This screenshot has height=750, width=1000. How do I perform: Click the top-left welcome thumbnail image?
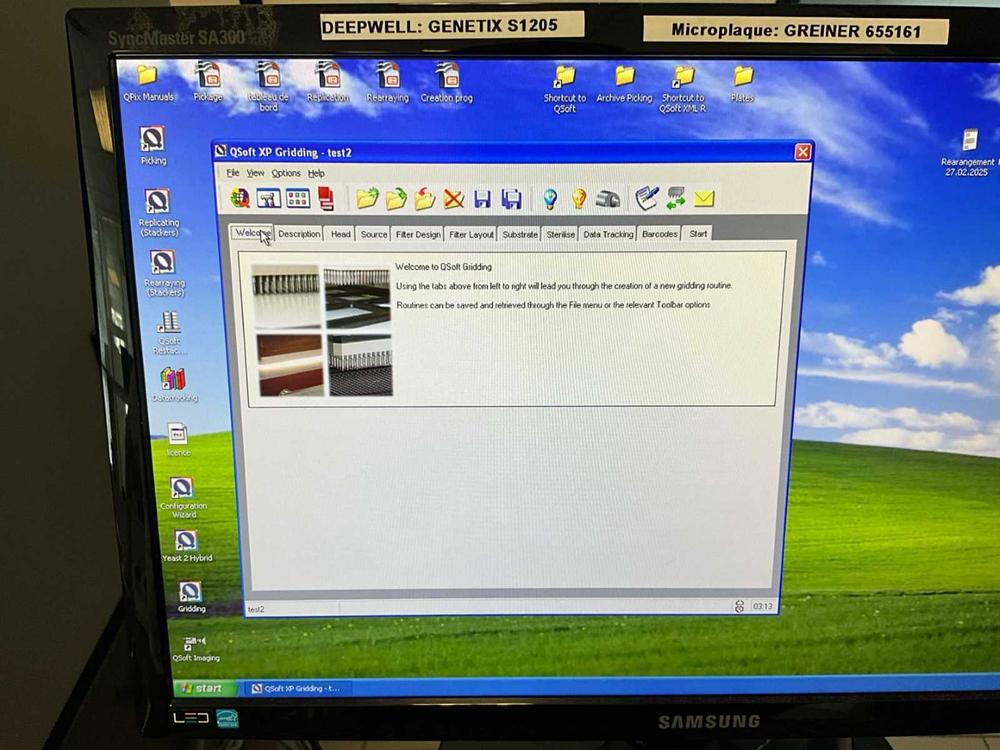[286, 296]
